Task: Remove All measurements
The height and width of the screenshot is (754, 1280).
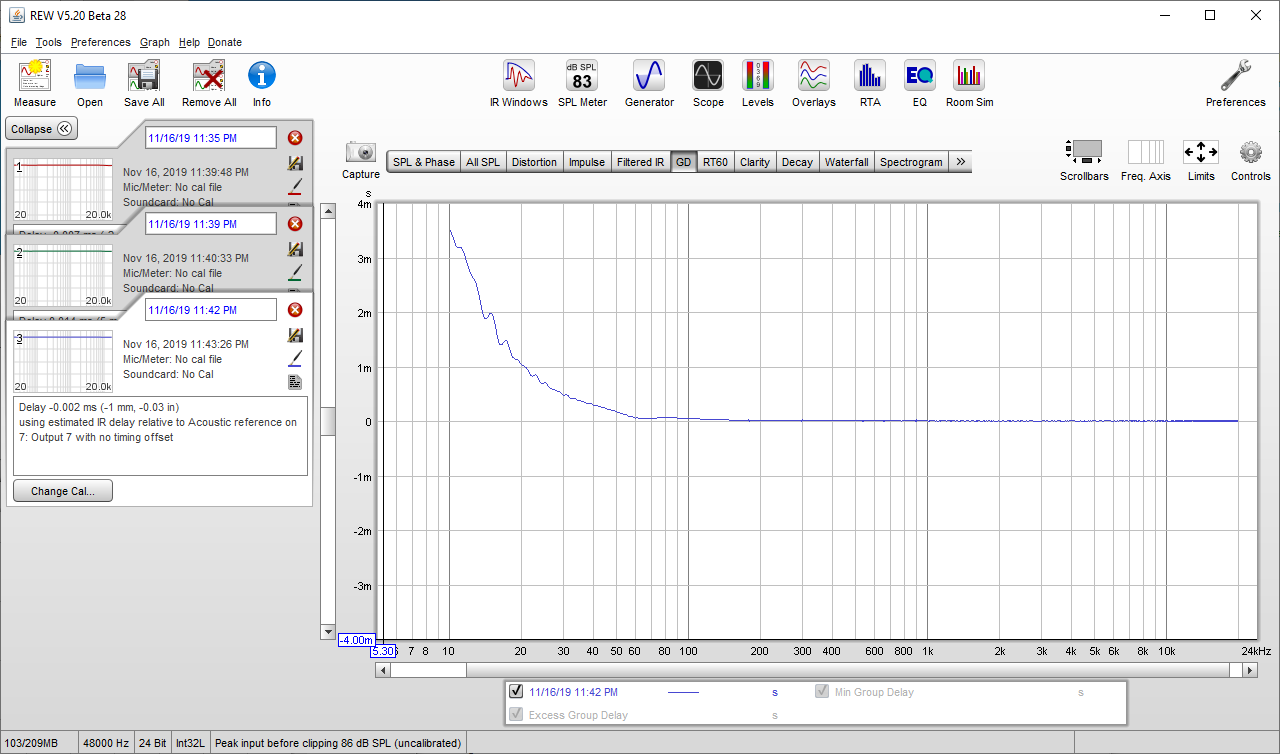Action: tap(209, 84)
